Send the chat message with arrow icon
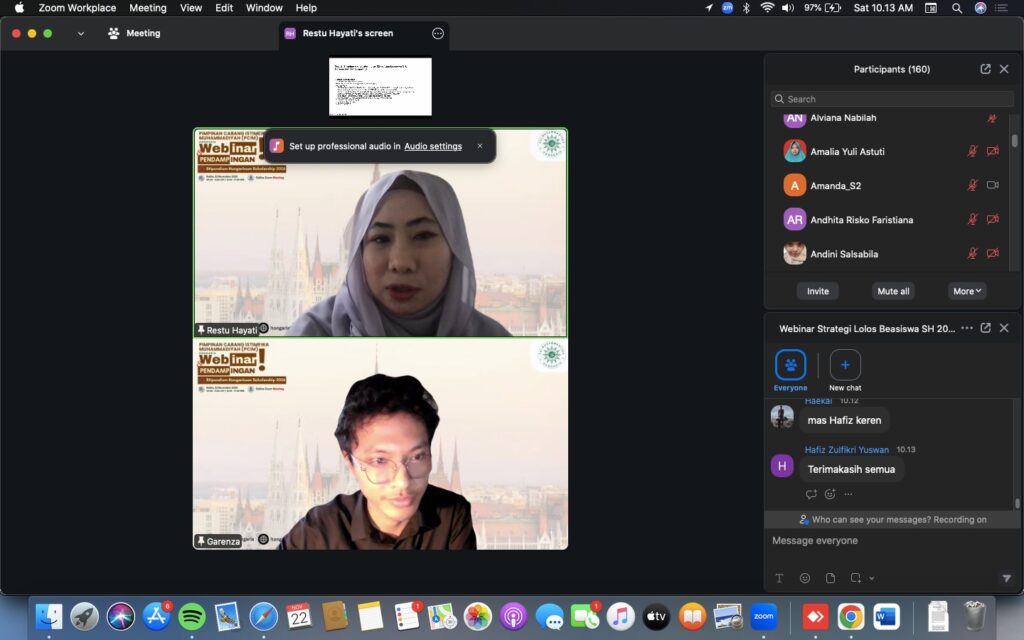This screenshot has width=1024, height=640. (1006, 578)
